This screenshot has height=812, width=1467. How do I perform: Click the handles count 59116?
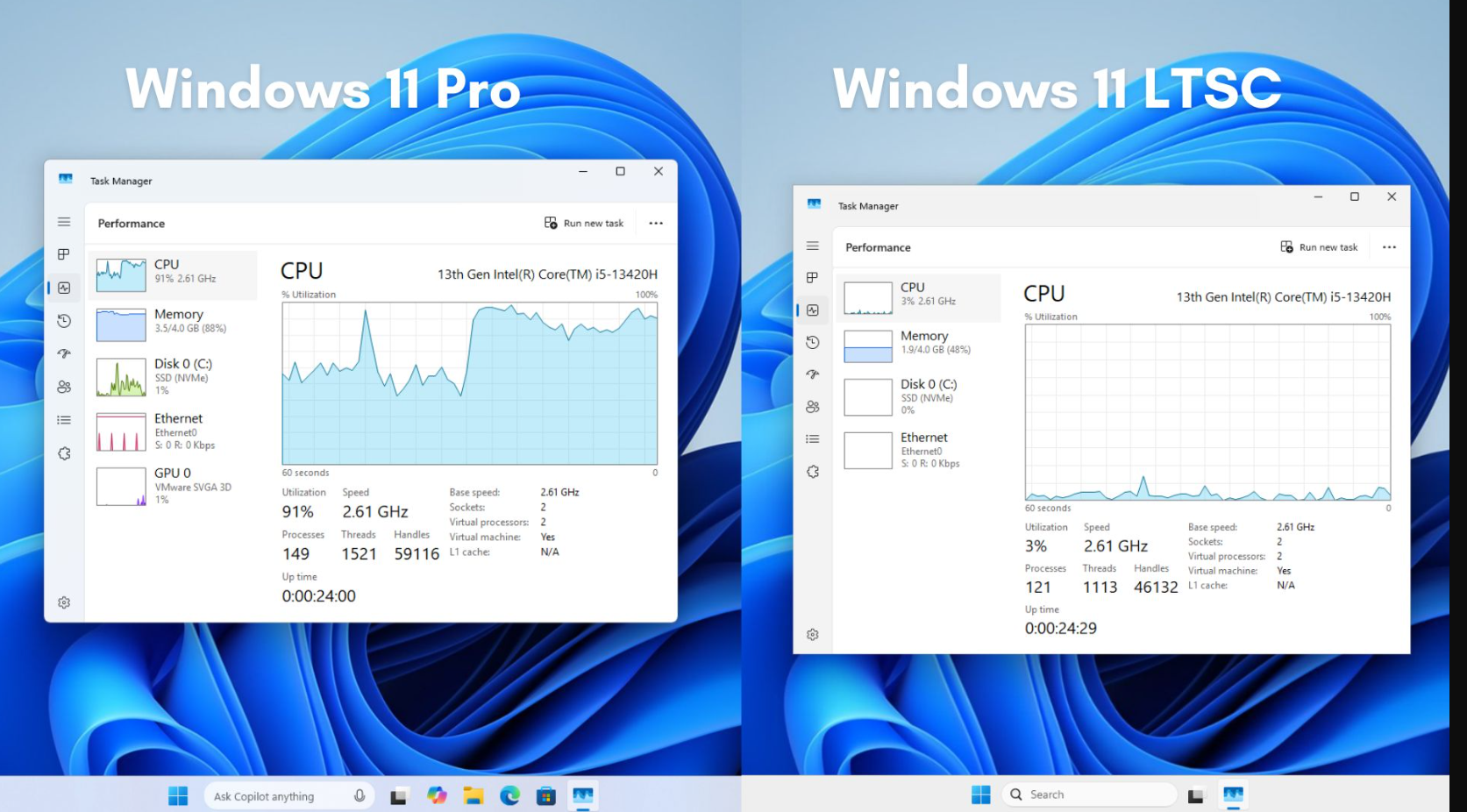(417, 554)
